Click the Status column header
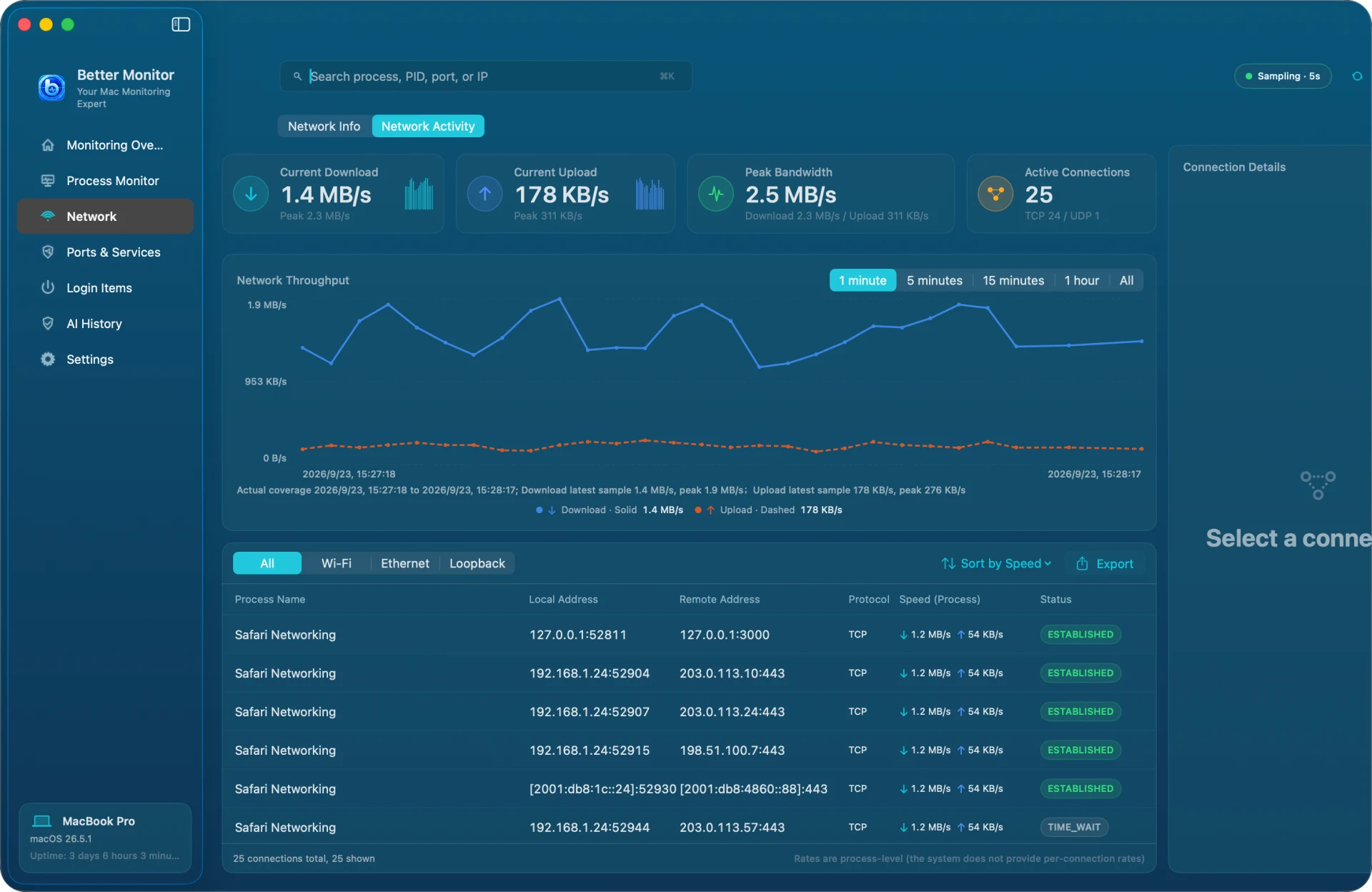This screenshot has height=892, width=1372. click(x=1055, y=600)
